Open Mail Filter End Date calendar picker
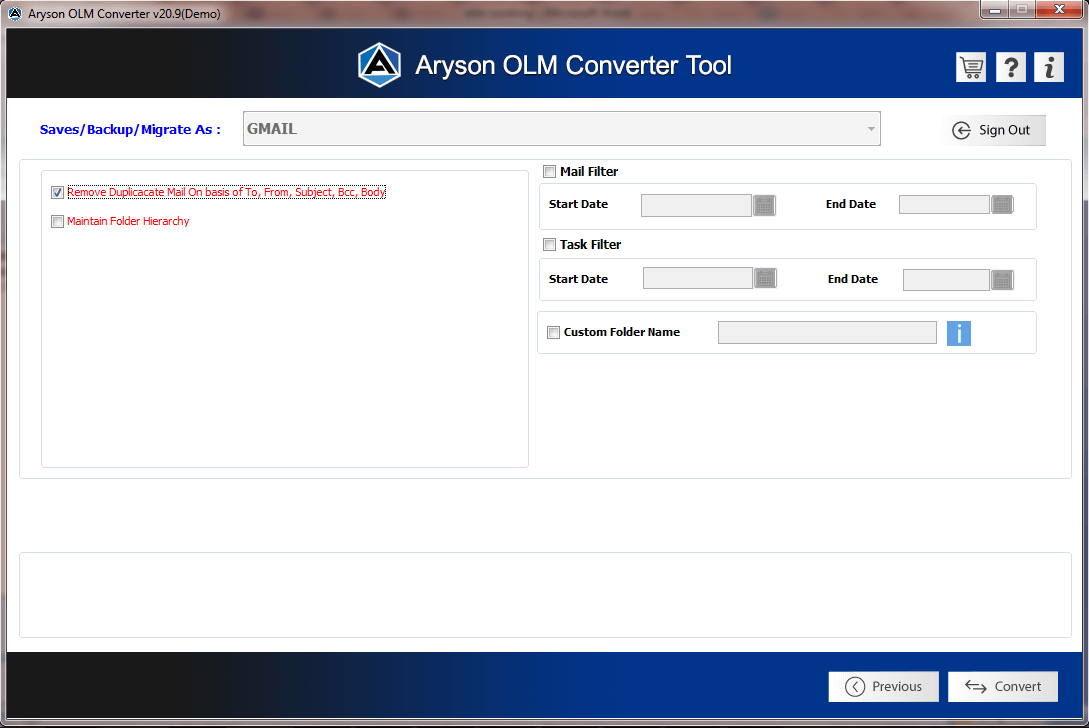Screen dimensions: 1089x728 [1002, 204]
